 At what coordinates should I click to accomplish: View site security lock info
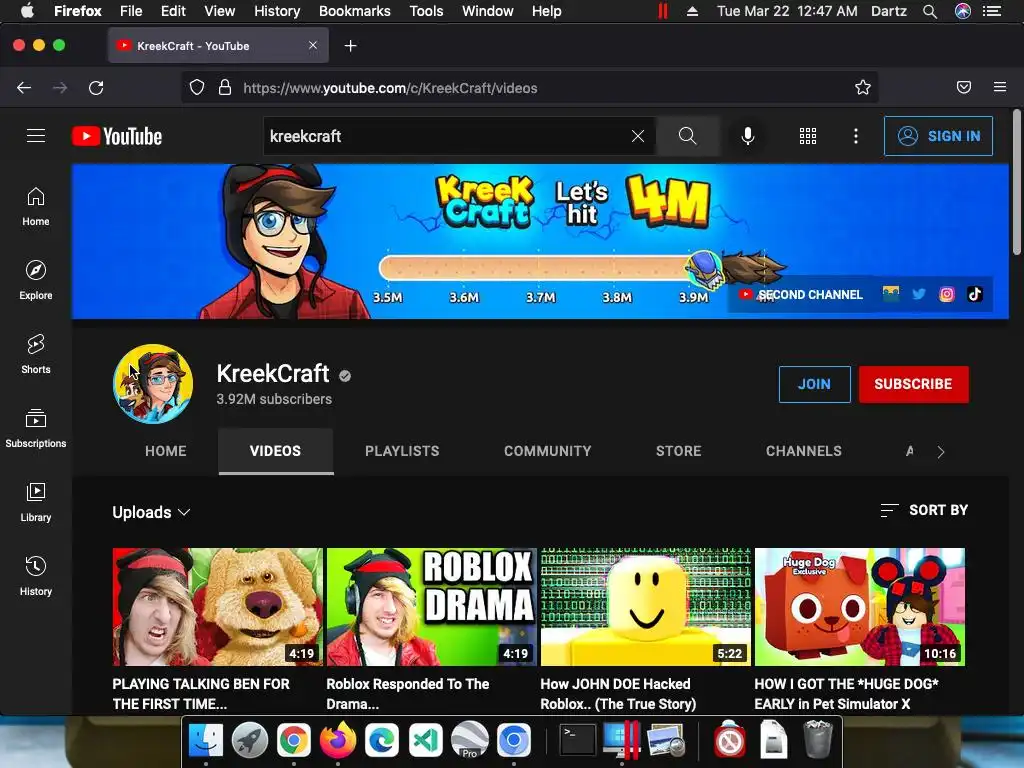[x=225, y=88]
